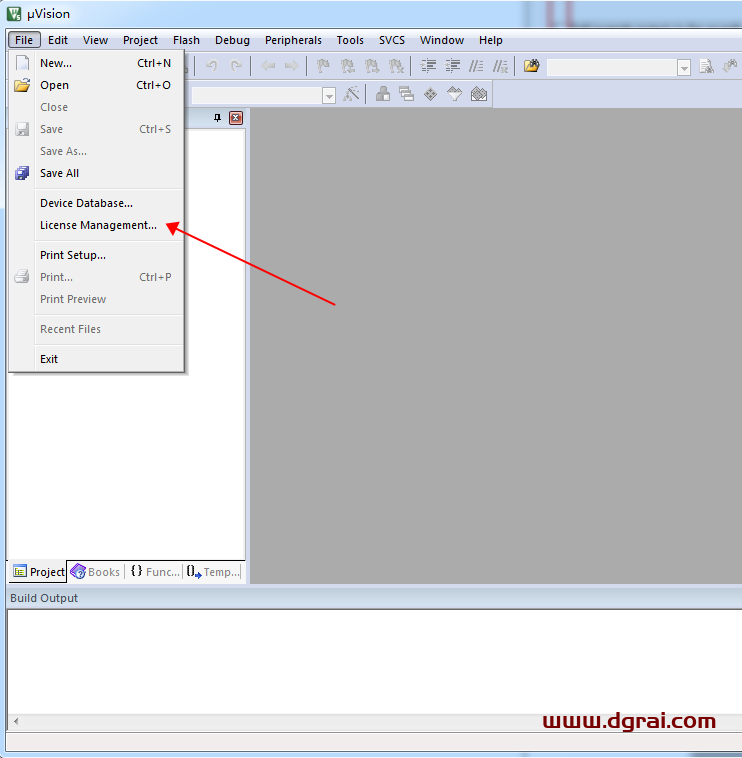This screenshot has height=758, width=742.
Task: Click the indent selected lines icon
Action: [x=428, y=67]
